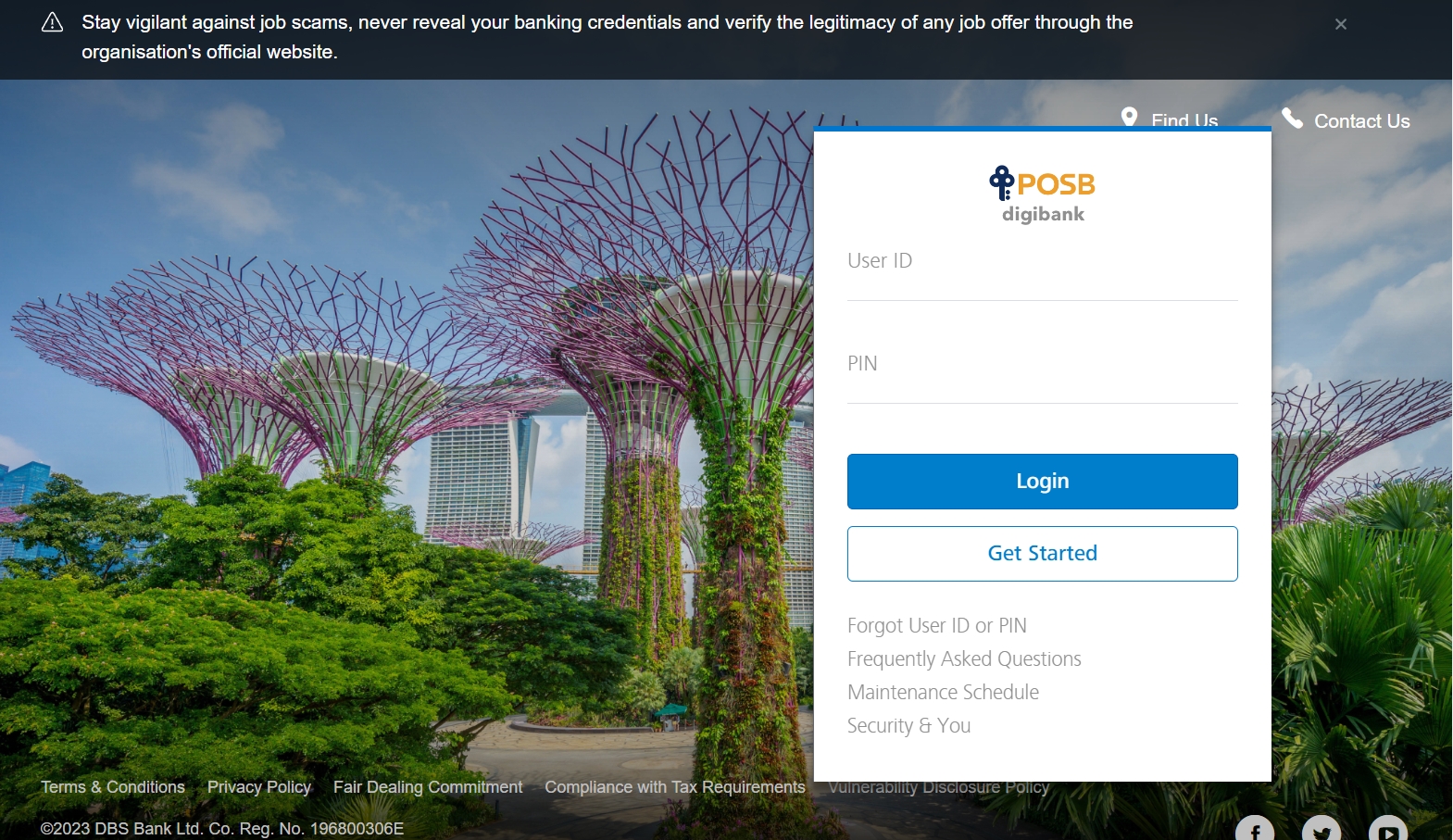Image resolution: width=1453 pixels, height=840 pixels.
Task: Dismiss the job scam warning banner
Action: click(x=1340, y=24)
